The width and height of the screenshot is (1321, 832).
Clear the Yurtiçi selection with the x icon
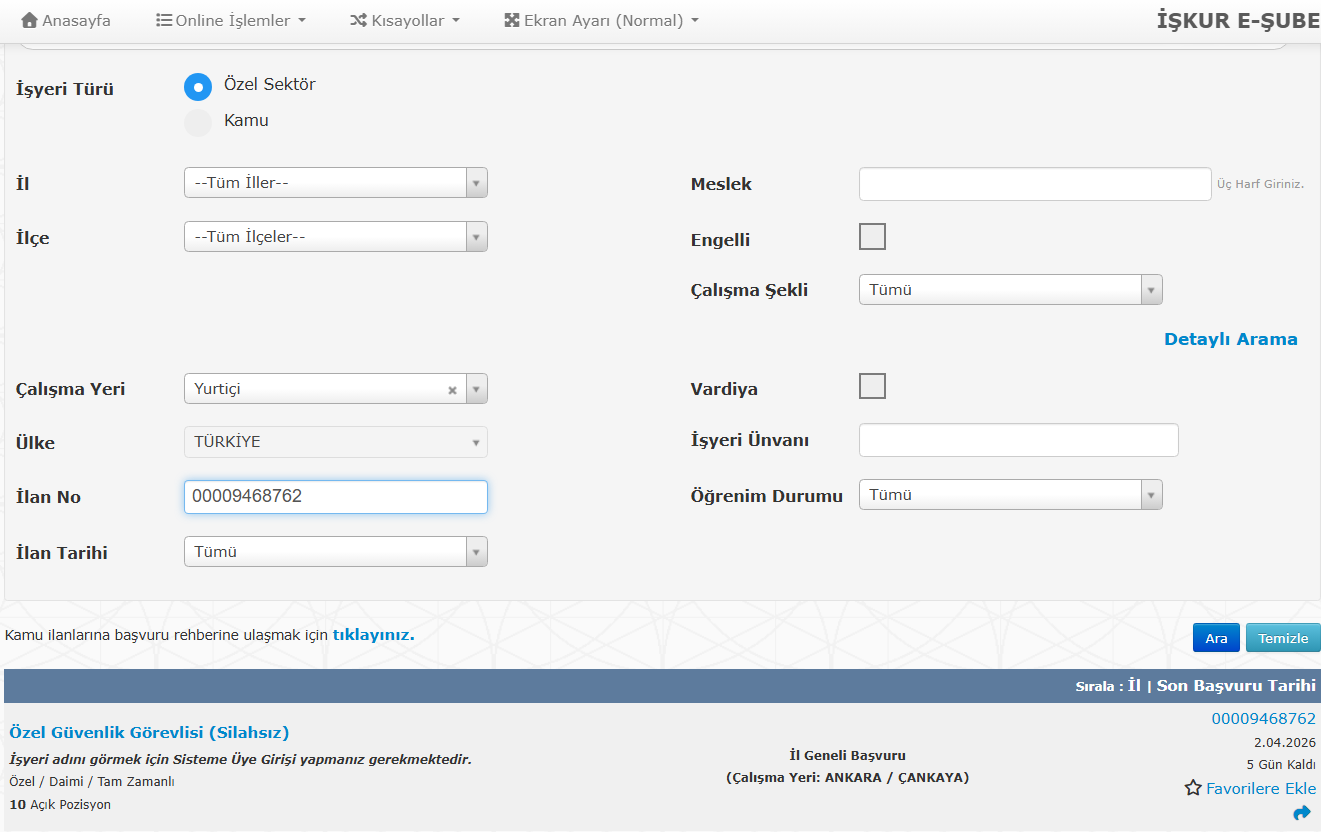452,390
